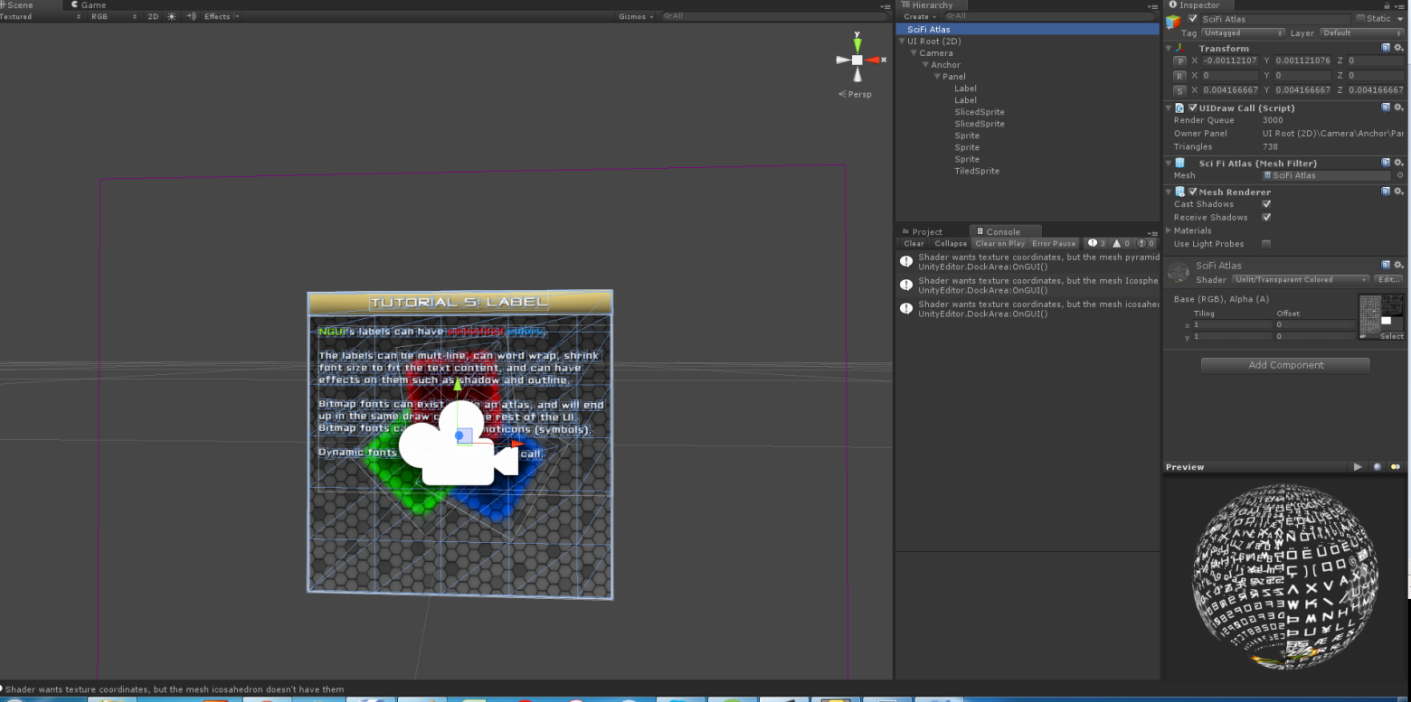Select SlicedSprite in the Hierarchy

click(979, 112)
